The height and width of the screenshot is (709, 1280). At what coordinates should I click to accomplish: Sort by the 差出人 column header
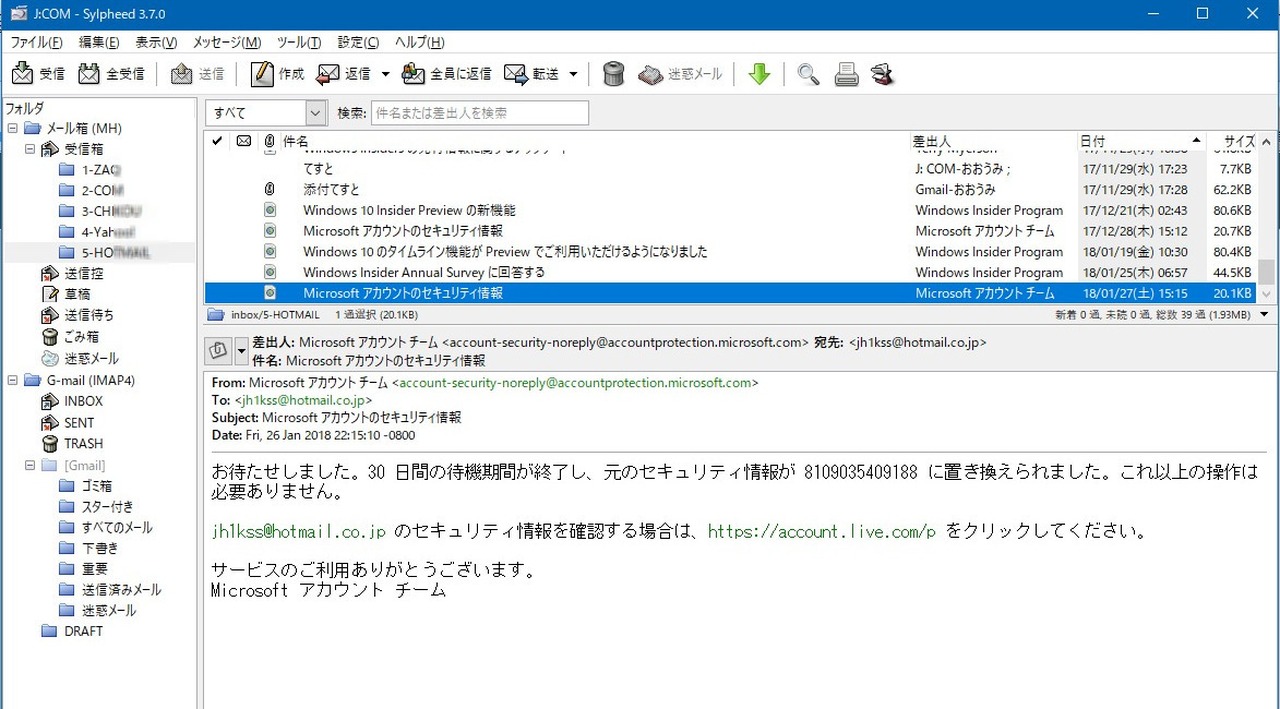pos(993,141)
